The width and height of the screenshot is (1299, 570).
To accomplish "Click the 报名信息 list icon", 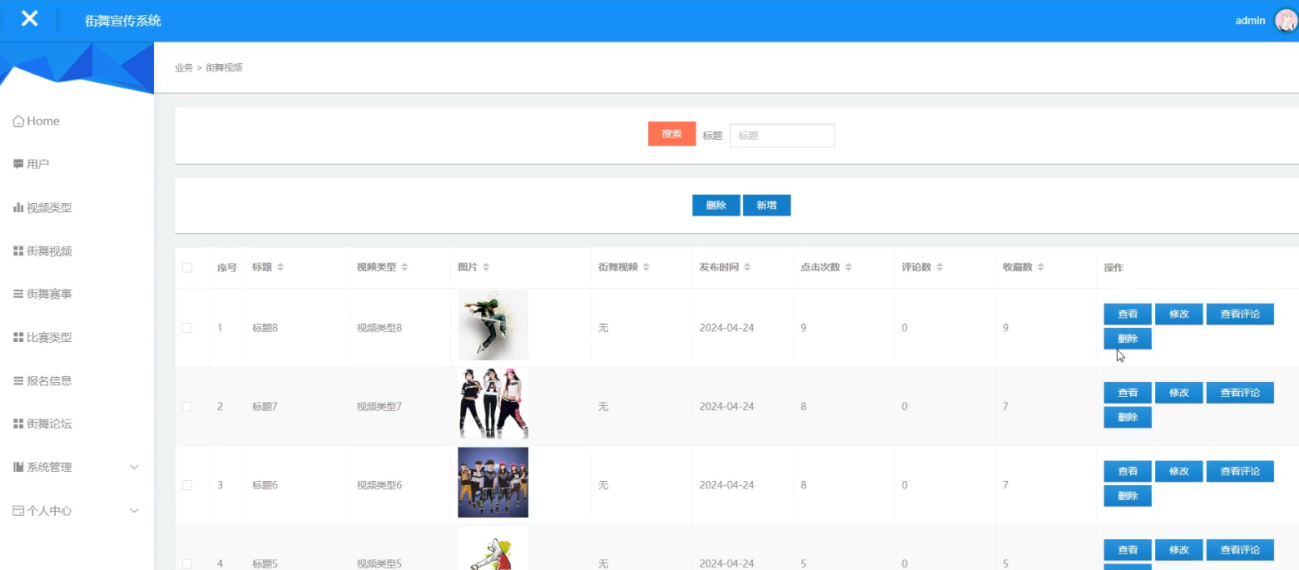I will [18, 381].
